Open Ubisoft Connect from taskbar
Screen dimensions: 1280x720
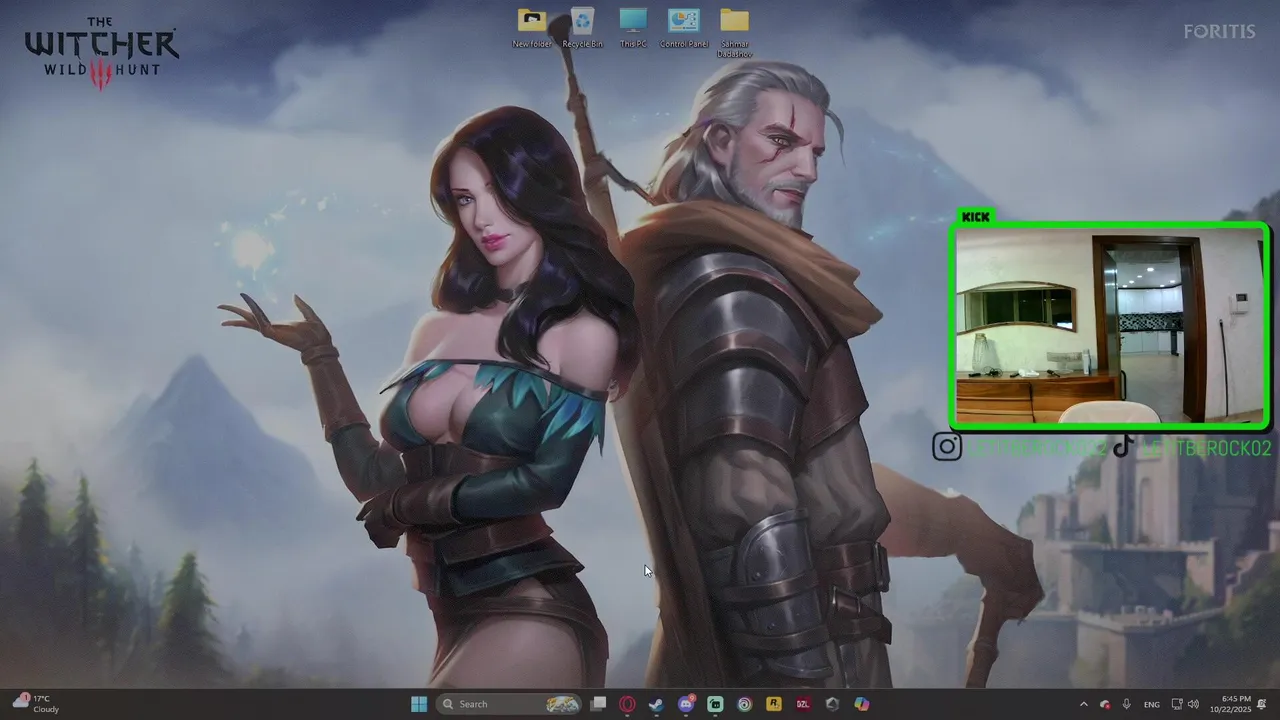tap(744, 704)
